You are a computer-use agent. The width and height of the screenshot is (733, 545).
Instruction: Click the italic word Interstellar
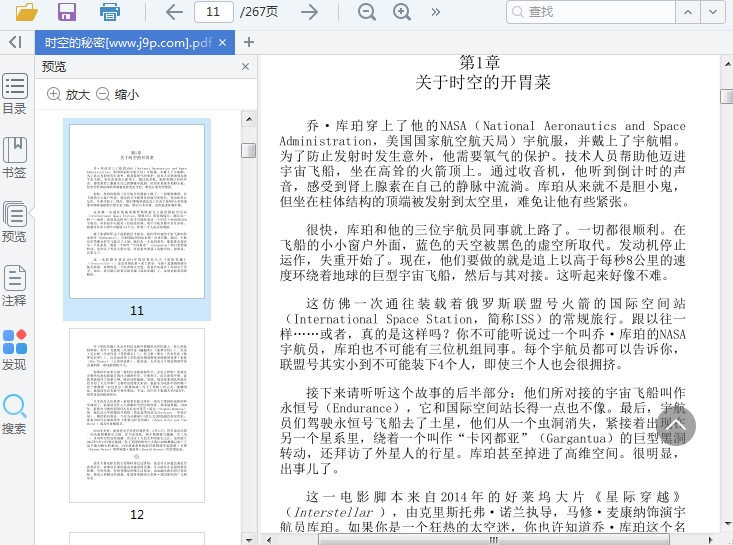click(333, 512)
